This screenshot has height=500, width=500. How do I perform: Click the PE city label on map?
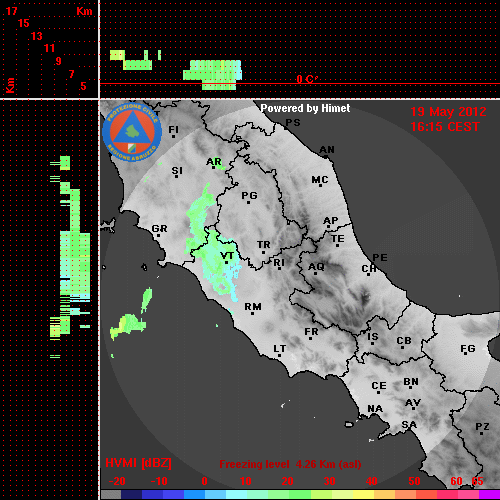[x=380, y=258]
